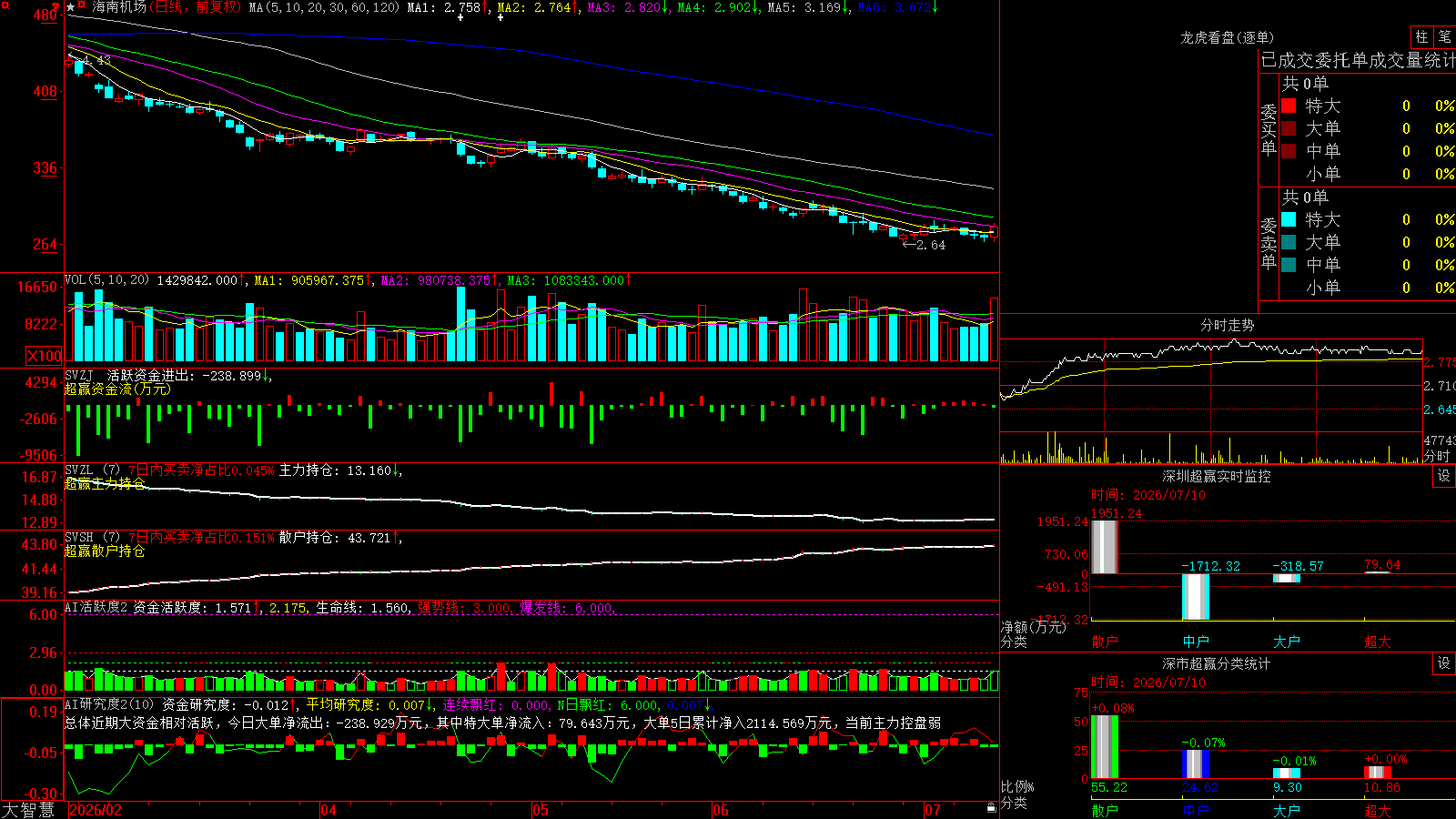
Task: Click the teal 中单 sell-order swatch
Action: 1289,265
